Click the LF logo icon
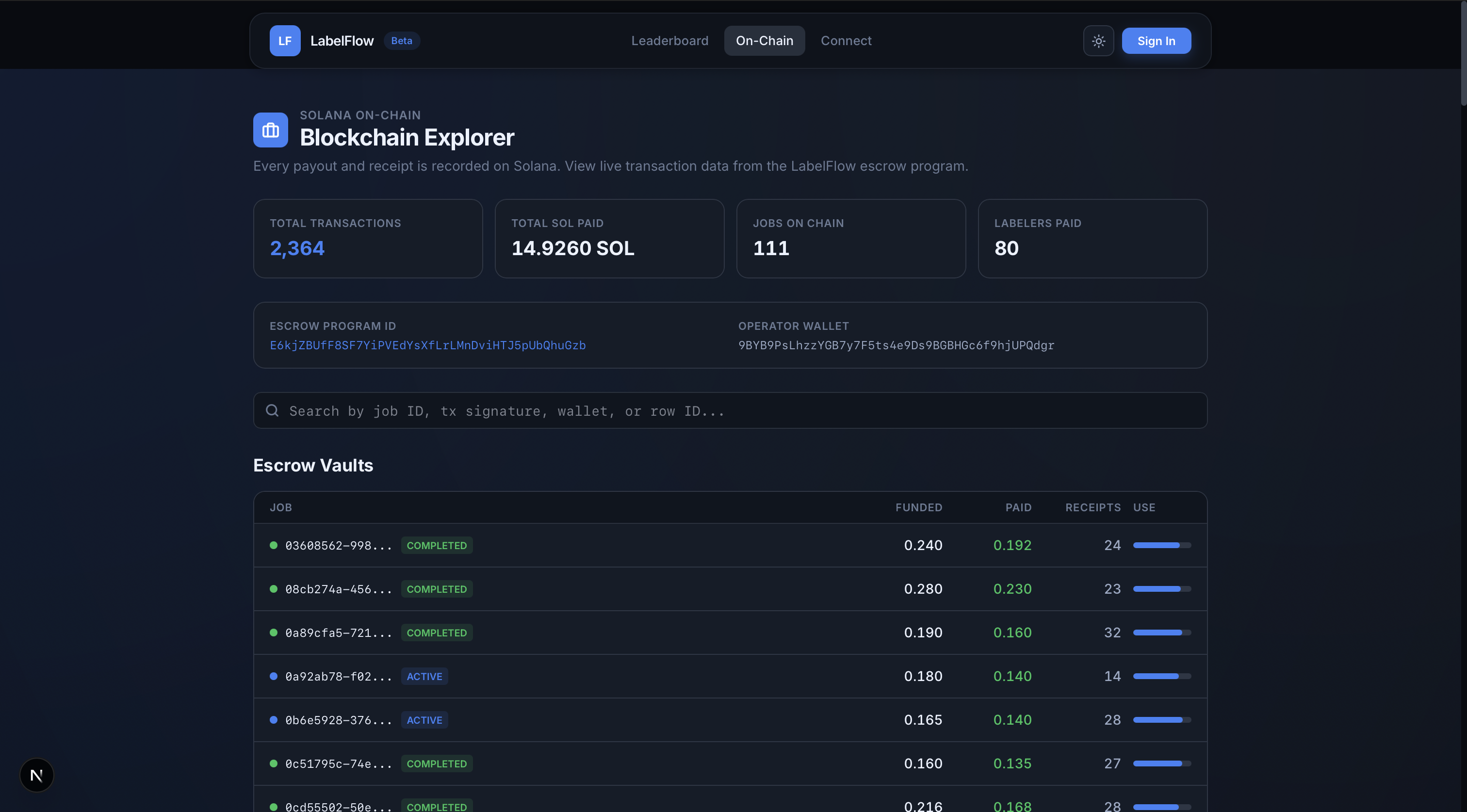 click(x=285, y=41)
